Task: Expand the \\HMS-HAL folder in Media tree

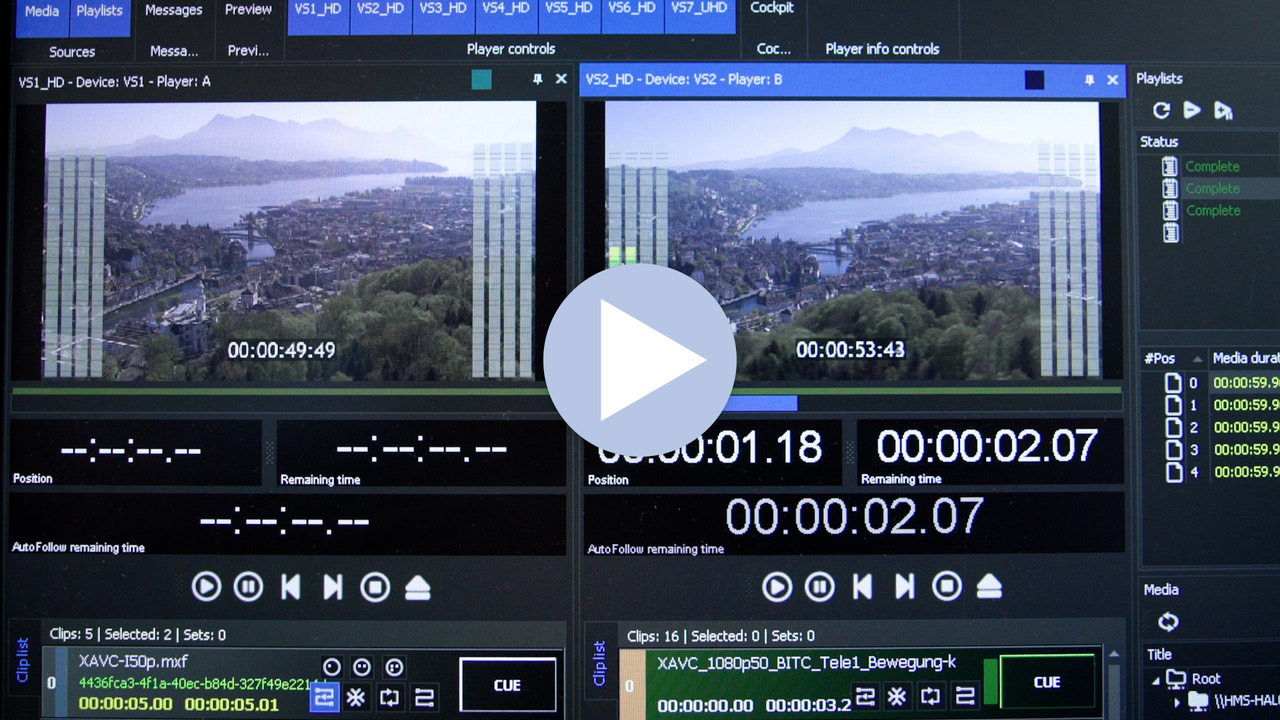Action: tap(1177, 702)
